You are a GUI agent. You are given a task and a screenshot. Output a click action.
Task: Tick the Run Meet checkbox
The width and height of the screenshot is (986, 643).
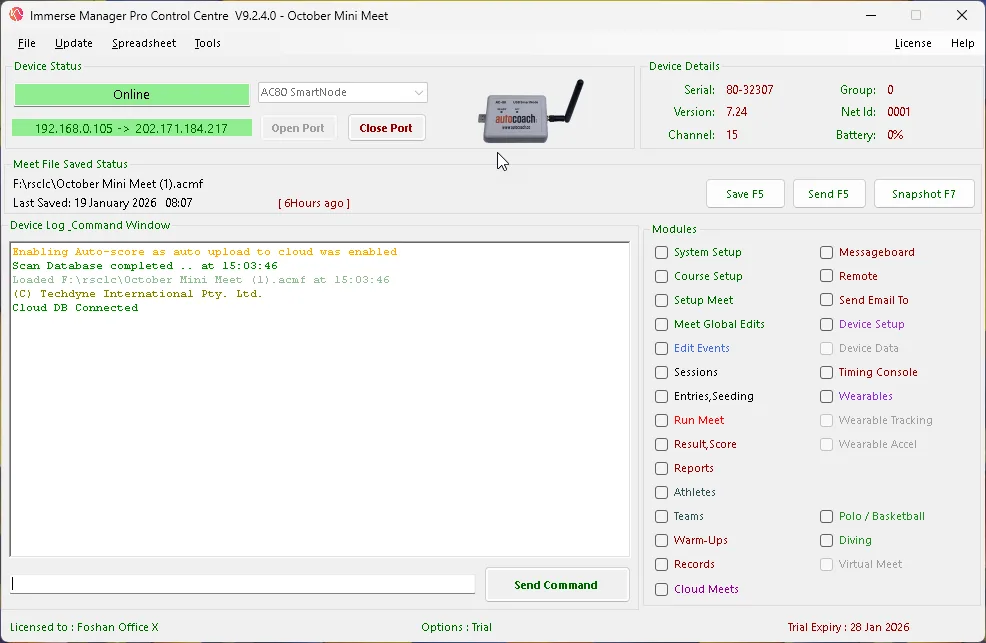point(662,420)
